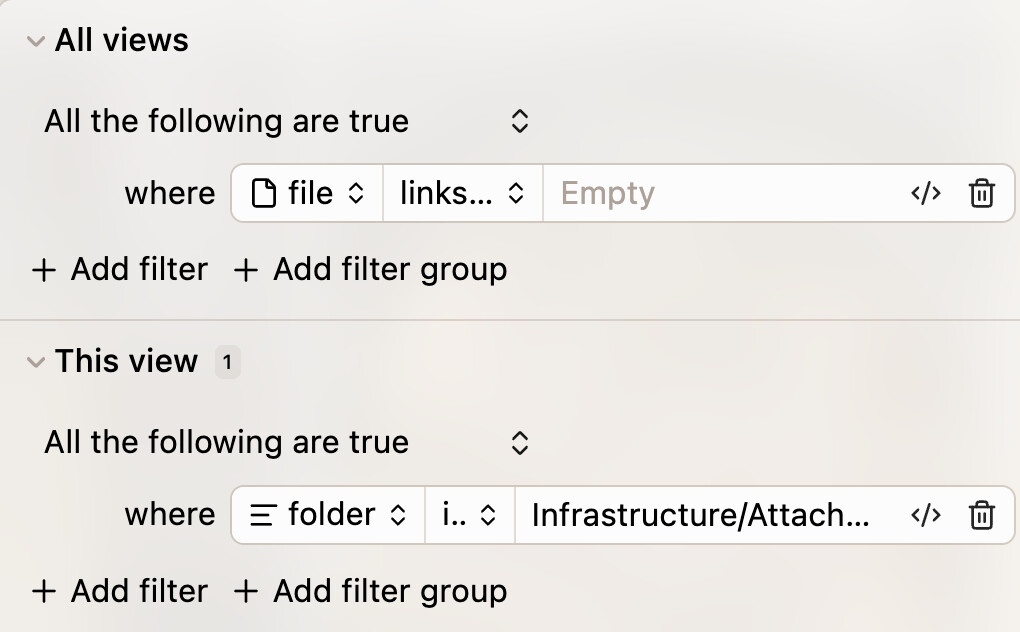Open the links operator dropdown
This screenshot has width=1020, height=632.
pos(462,193)
